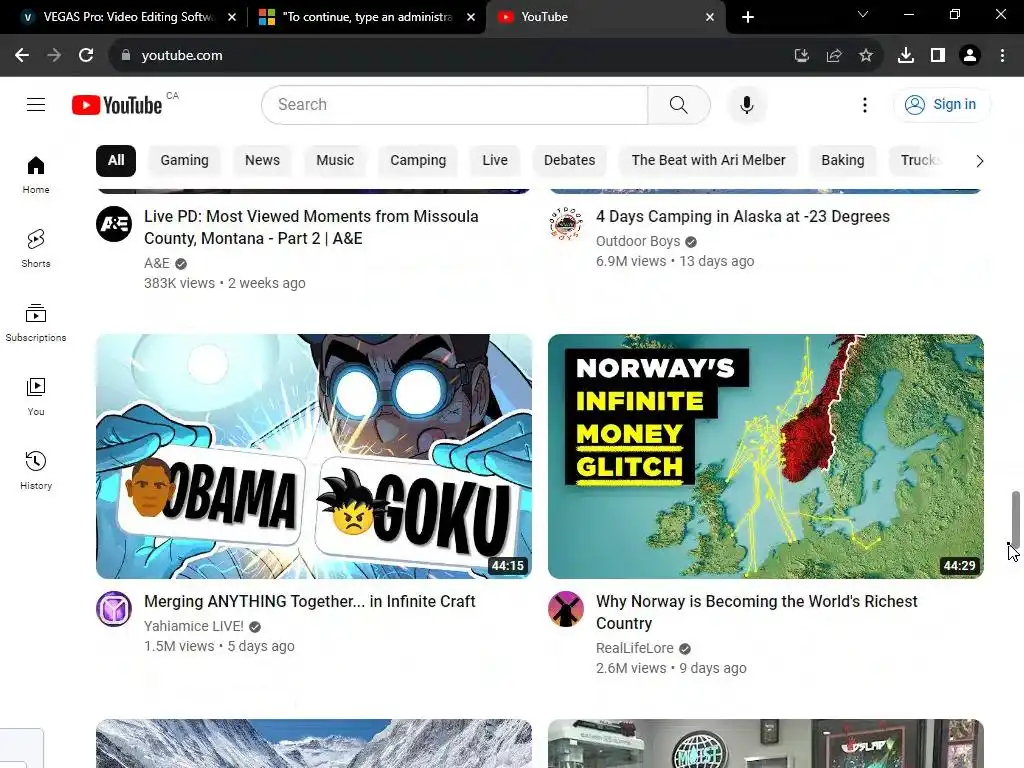Open a new browser tab
This screenshot has height=768, width=1024.
(x=748, y=17)
